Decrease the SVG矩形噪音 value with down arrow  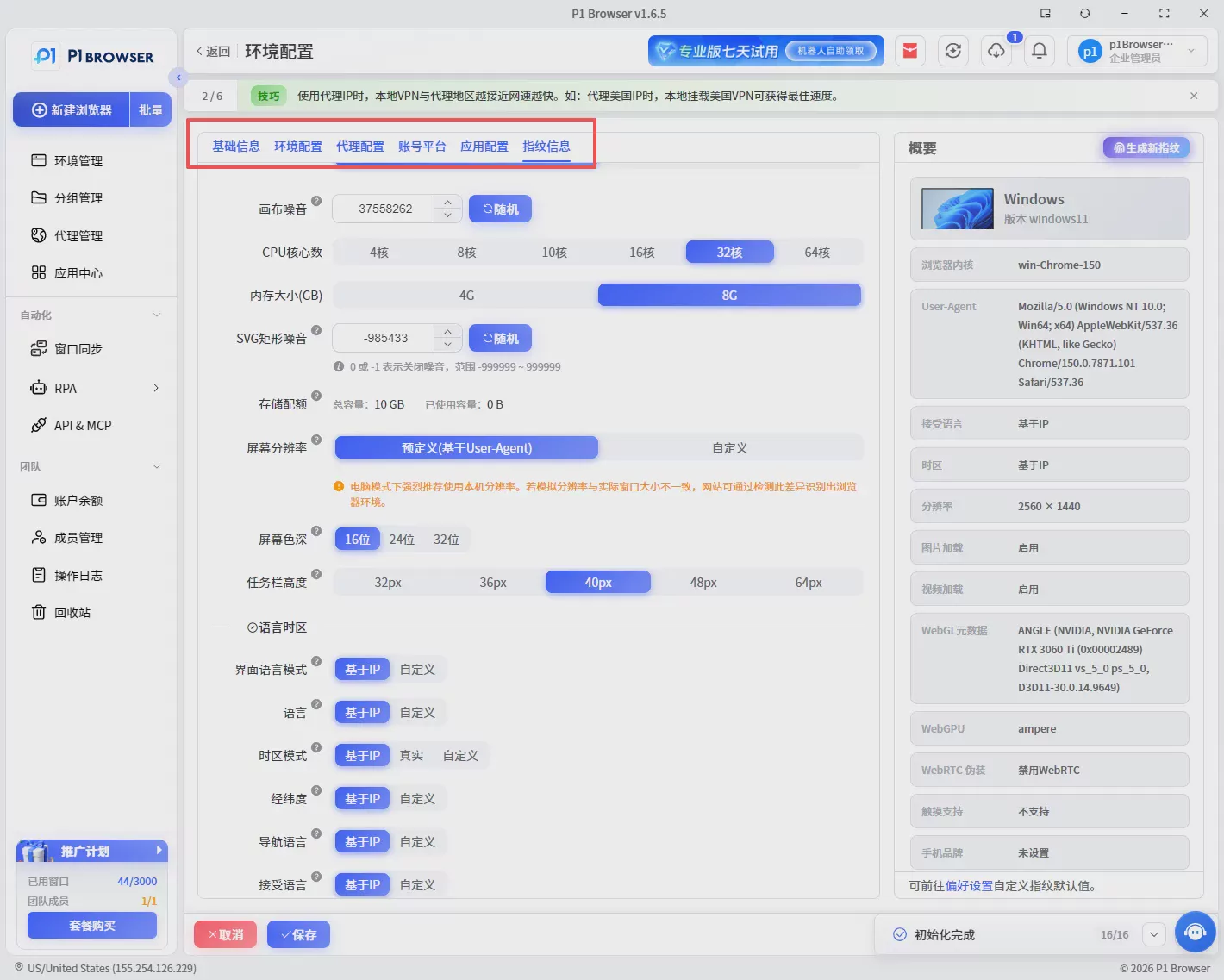(x=447, y=345)
